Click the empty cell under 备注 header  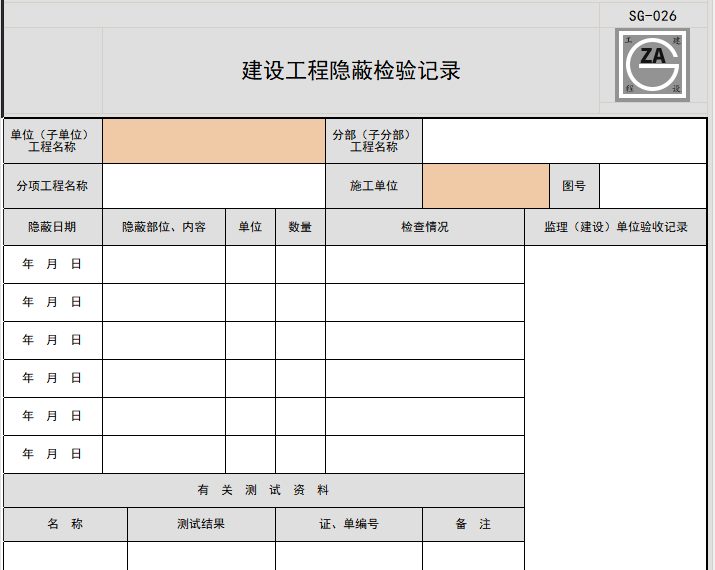point(473,556)
